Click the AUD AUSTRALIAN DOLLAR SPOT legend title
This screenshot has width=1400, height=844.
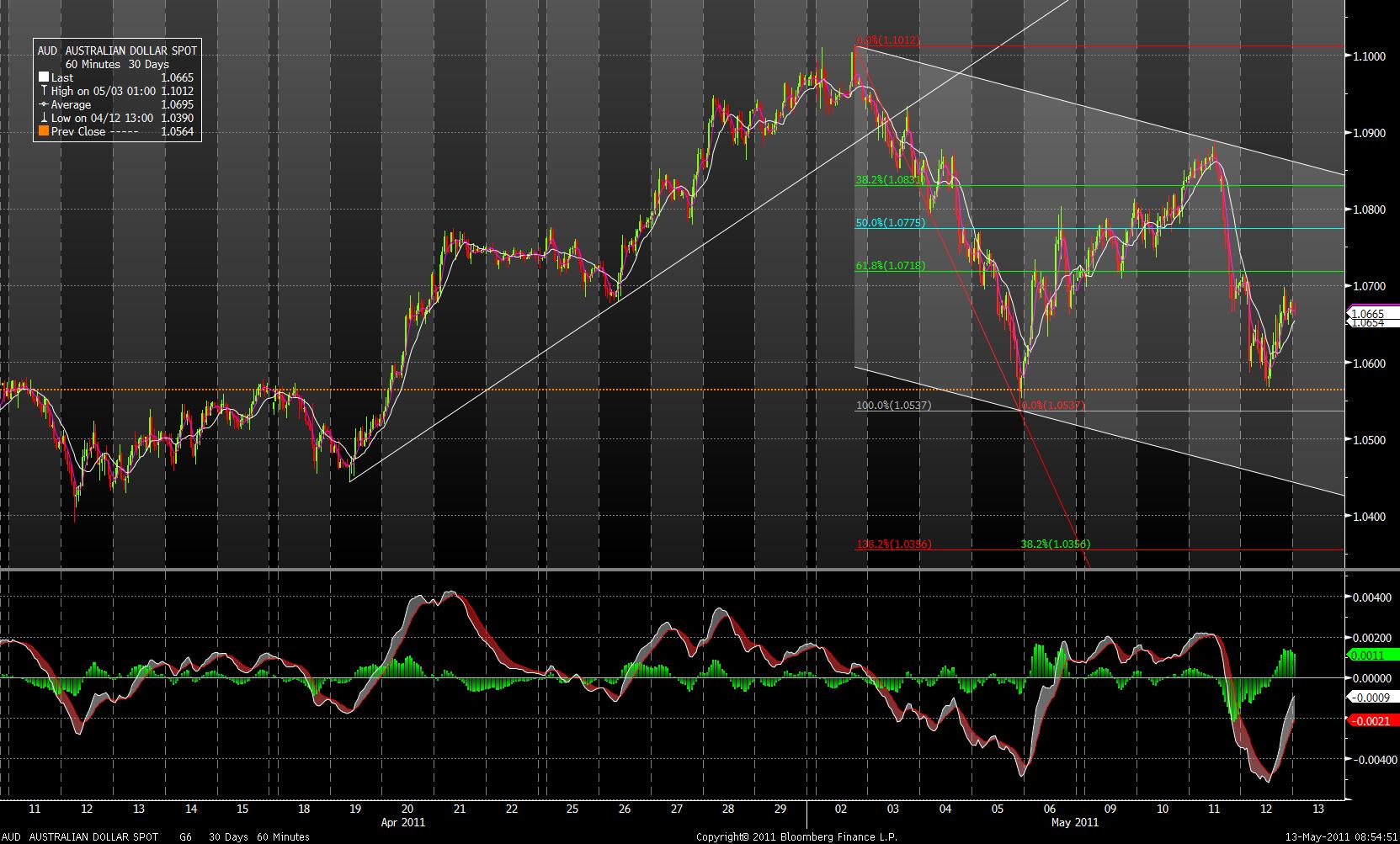[x=118, y=50]
